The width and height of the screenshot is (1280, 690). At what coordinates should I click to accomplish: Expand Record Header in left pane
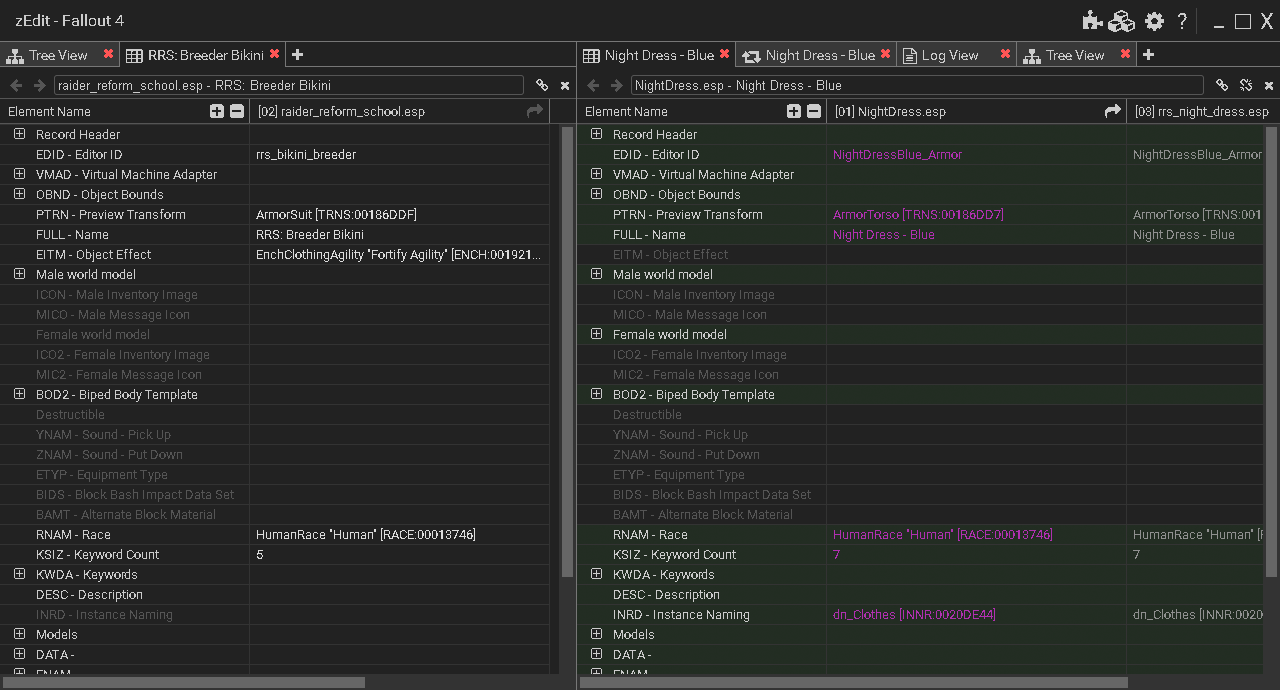pyautogui.click(x=19, y=134)
